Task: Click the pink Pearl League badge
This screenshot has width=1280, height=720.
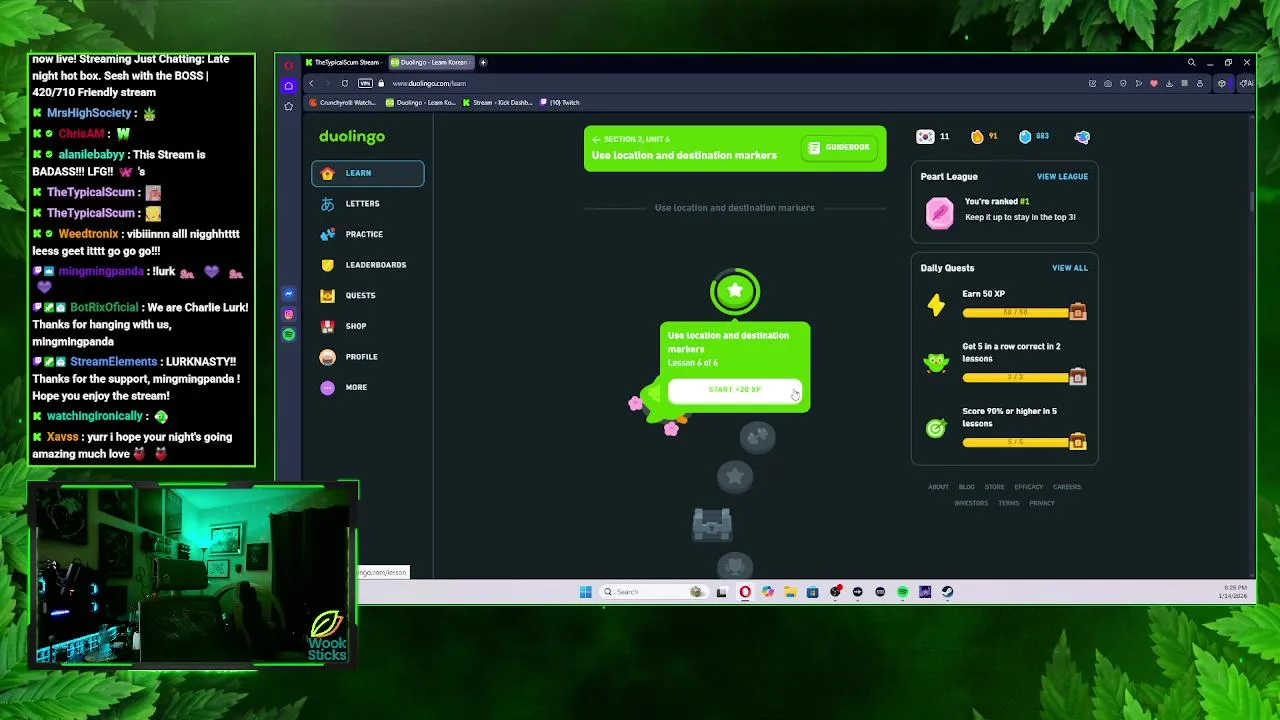Action: (940, 213)
